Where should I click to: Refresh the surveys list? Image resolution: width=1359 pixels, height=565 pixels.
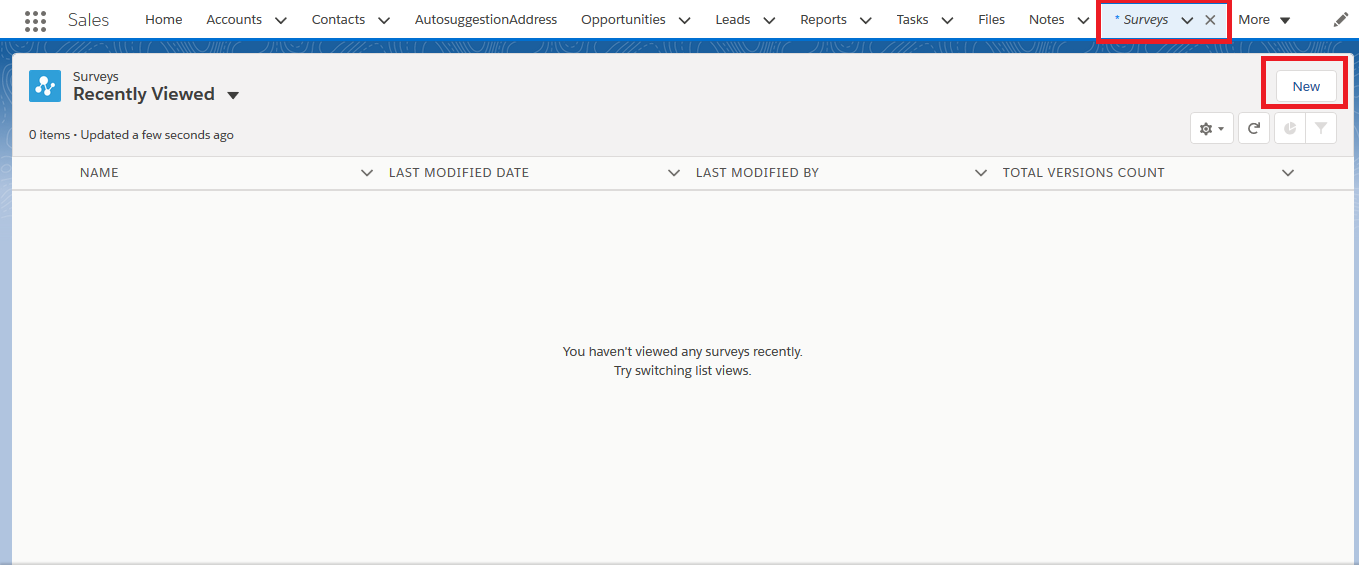tap(1254, 128)
